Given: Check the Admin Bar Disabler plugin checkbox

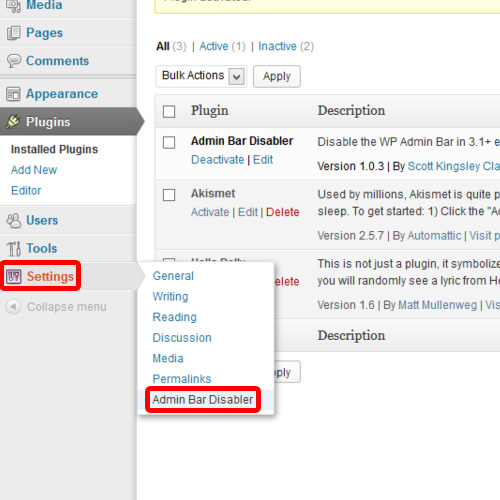Looking at the screenshot, I should (169, 143).
